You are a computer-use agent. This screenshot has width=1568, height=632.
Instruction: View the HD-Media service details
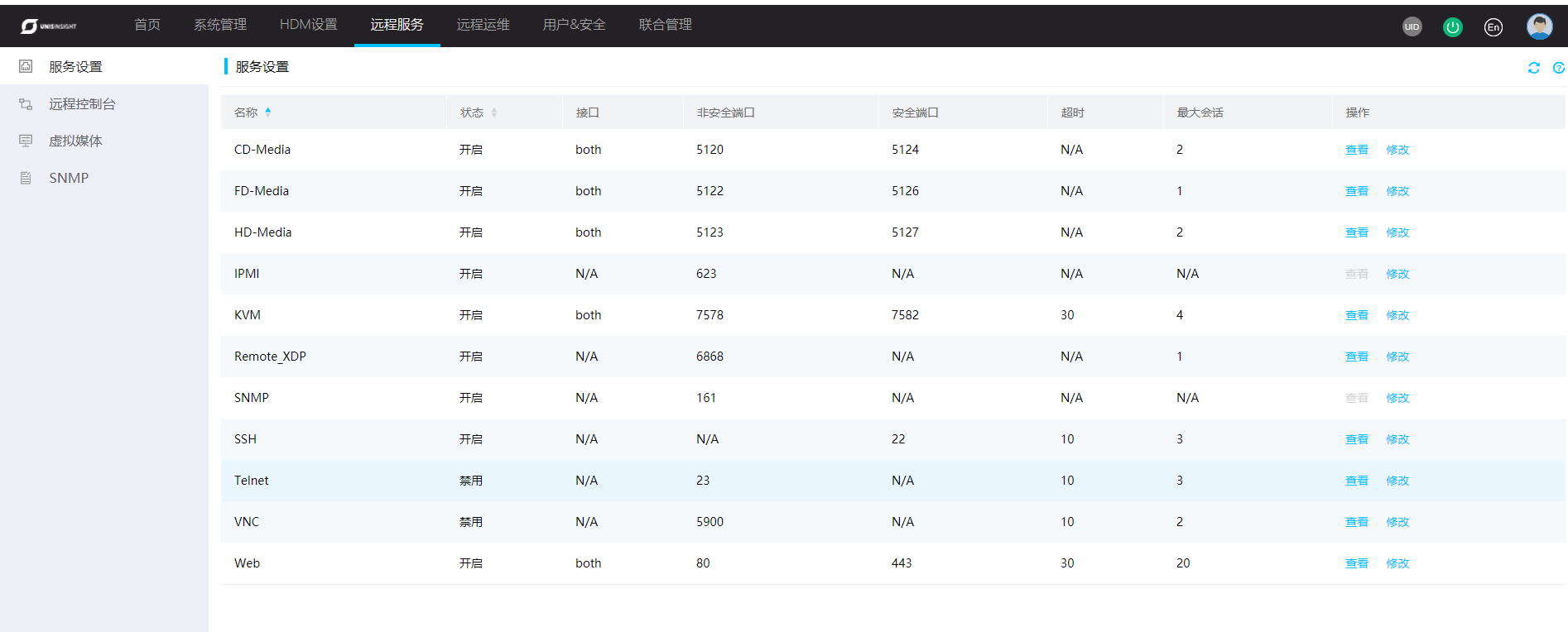(x=1356, y=232)
